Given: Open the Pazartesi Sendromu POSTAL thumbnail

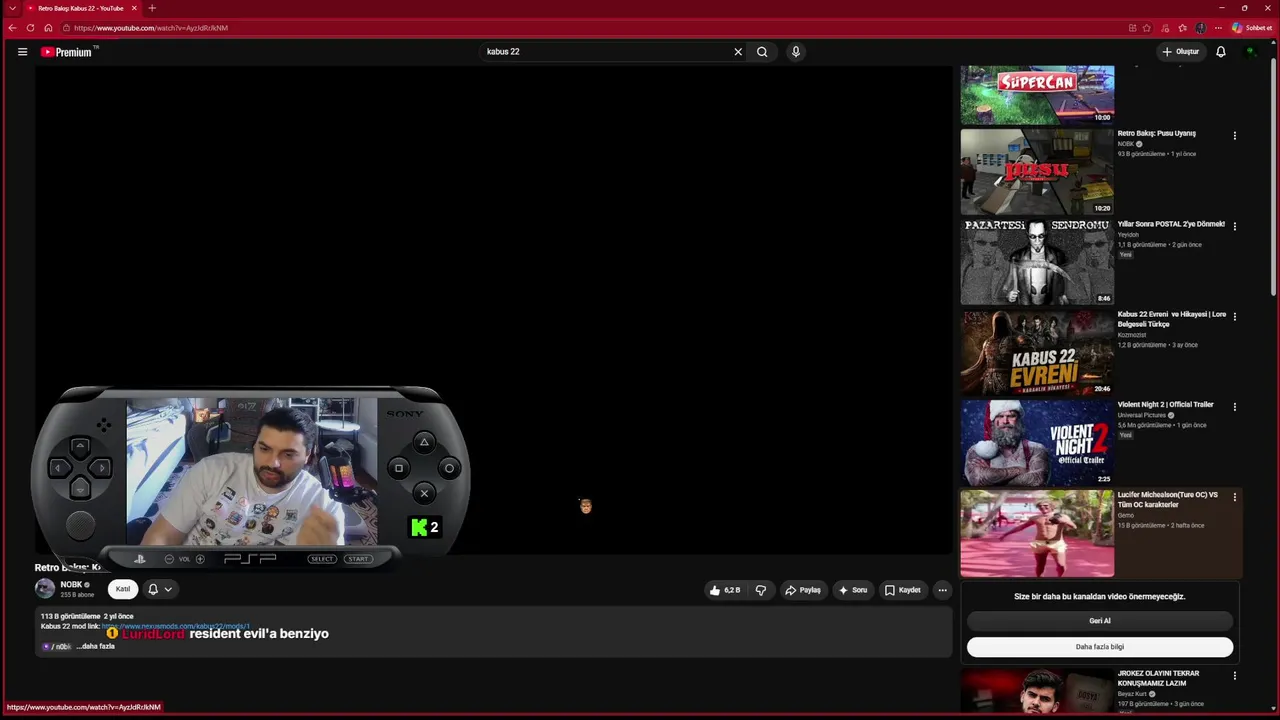Looking at the screenshot, I should tap(1037, 262).
